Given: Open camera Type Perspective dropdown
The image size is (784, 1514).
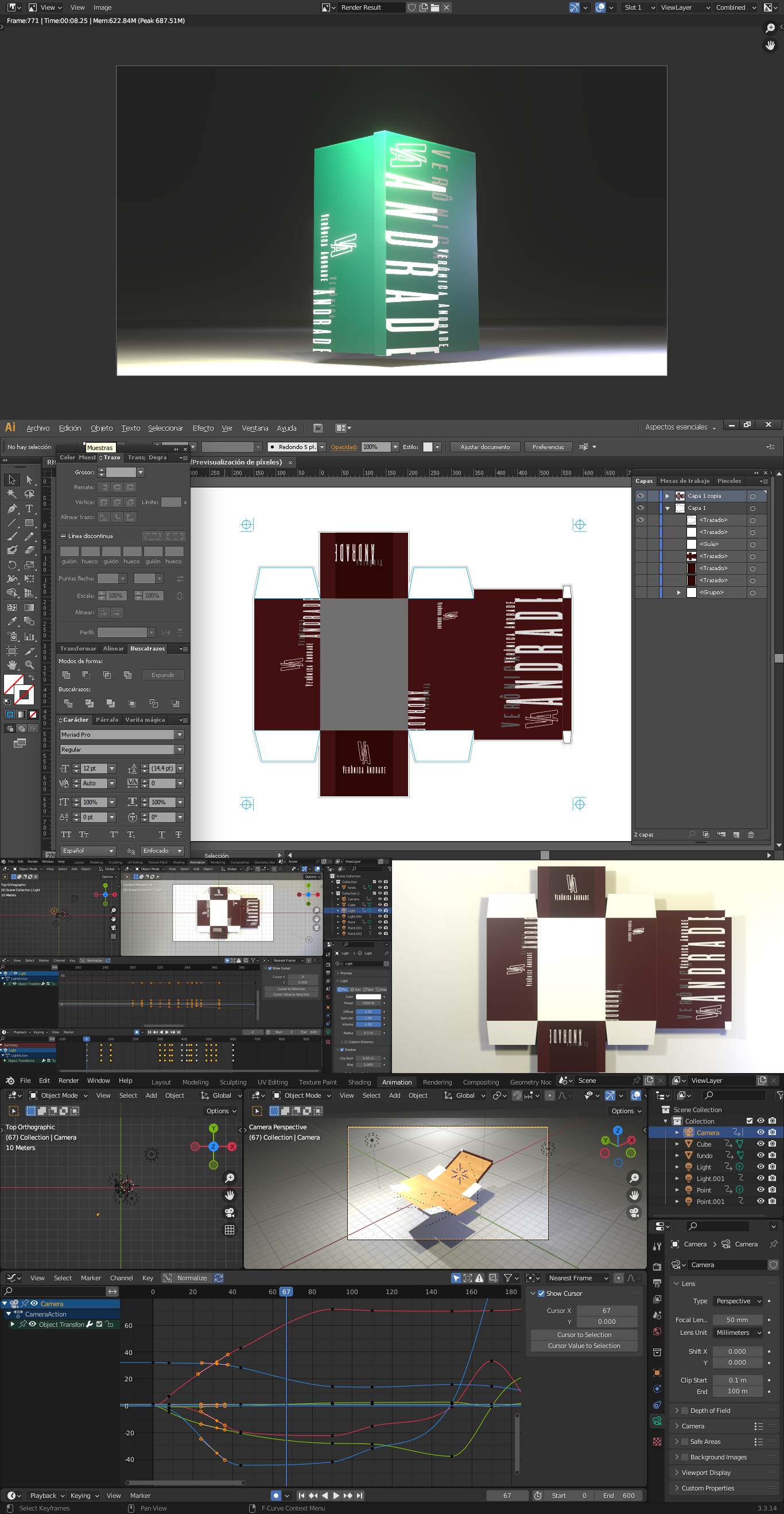Looking at the screenshot, I should click(x=738, y=1301).
